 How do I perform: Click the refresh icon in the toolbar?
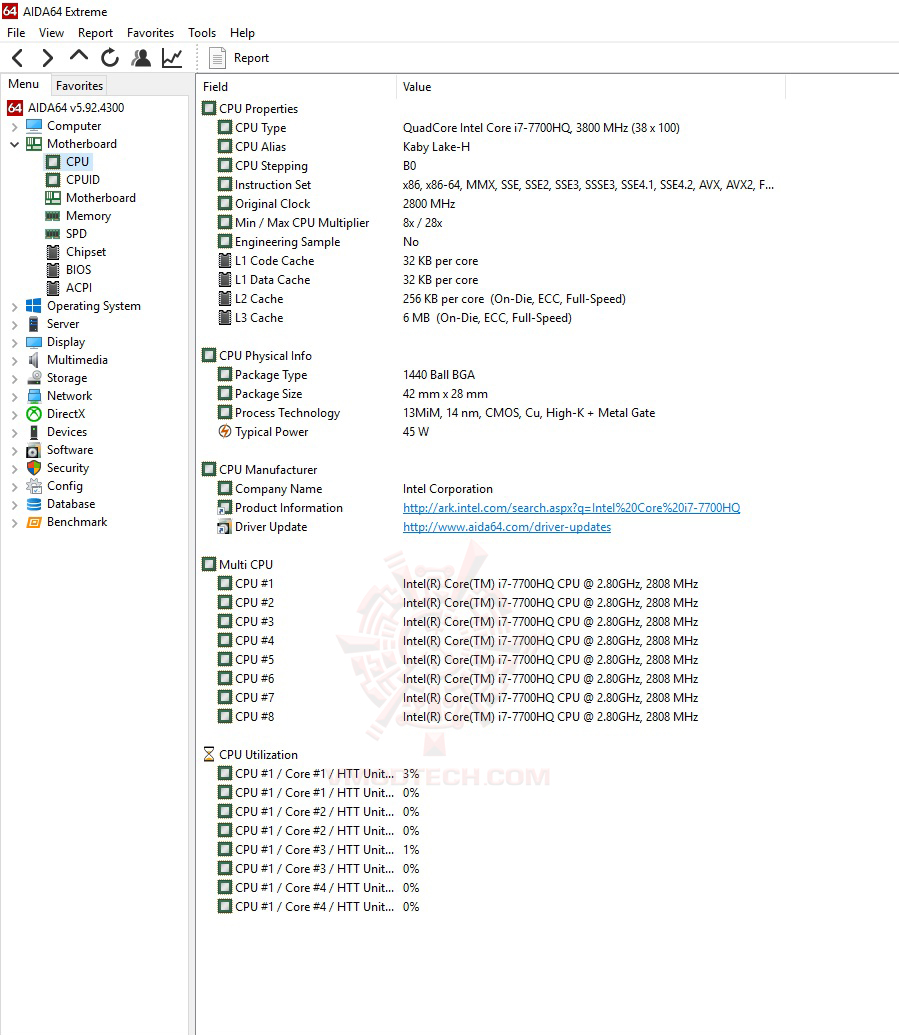coord(110,58)
